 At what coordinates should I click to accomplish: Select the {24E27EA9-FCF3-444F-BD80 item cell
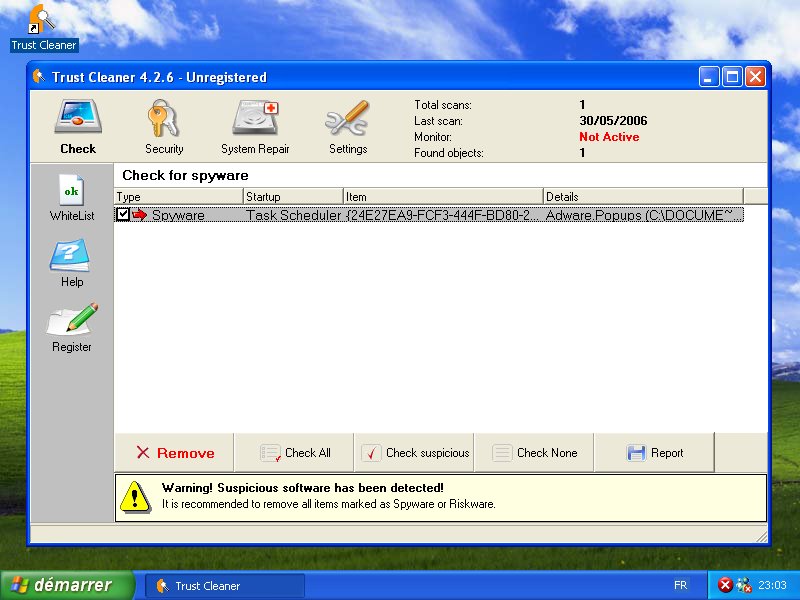[442, 215]
